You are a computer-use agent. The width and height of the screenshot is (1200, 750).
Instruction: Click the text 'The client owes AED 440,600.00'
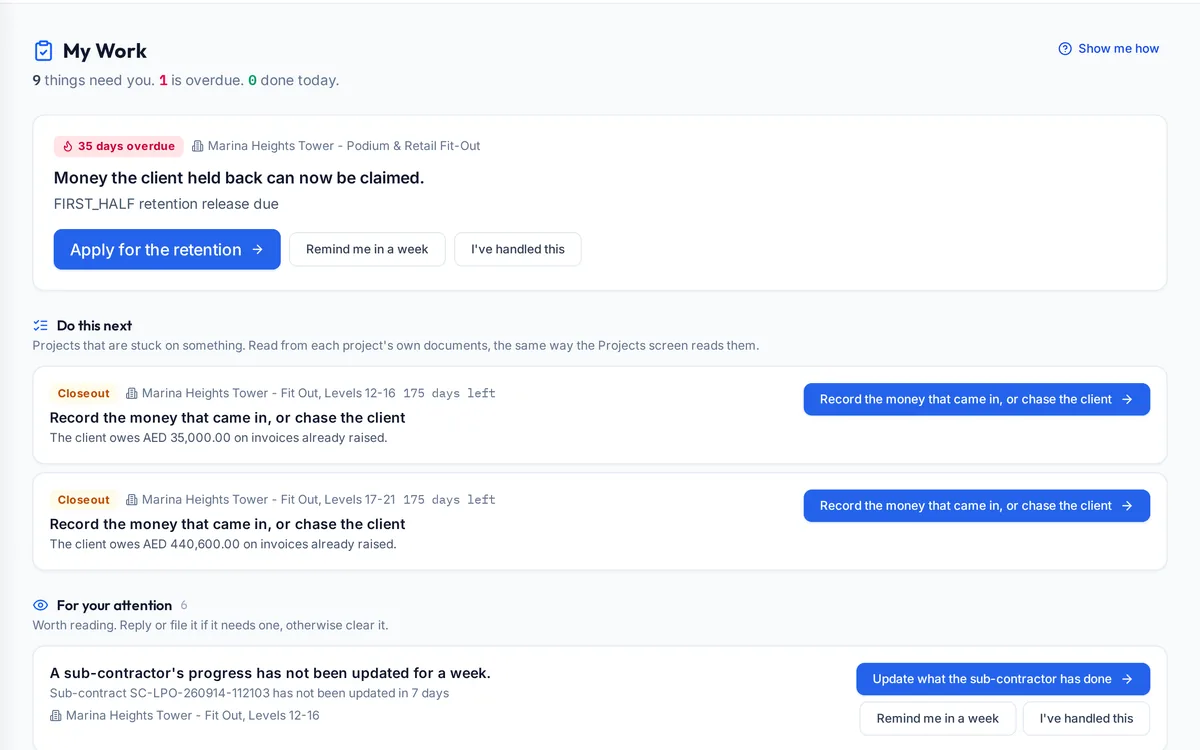click(x=144, y=545)
